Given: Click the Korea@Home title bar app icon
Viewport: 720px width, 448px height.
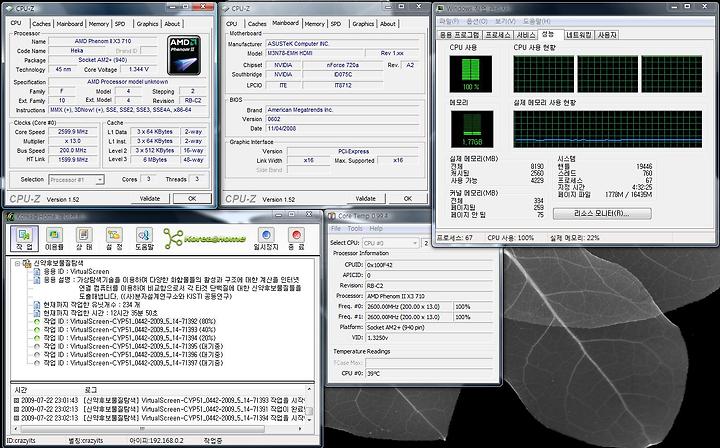Looking at the screenshot, I should click(x=10, y=217).
